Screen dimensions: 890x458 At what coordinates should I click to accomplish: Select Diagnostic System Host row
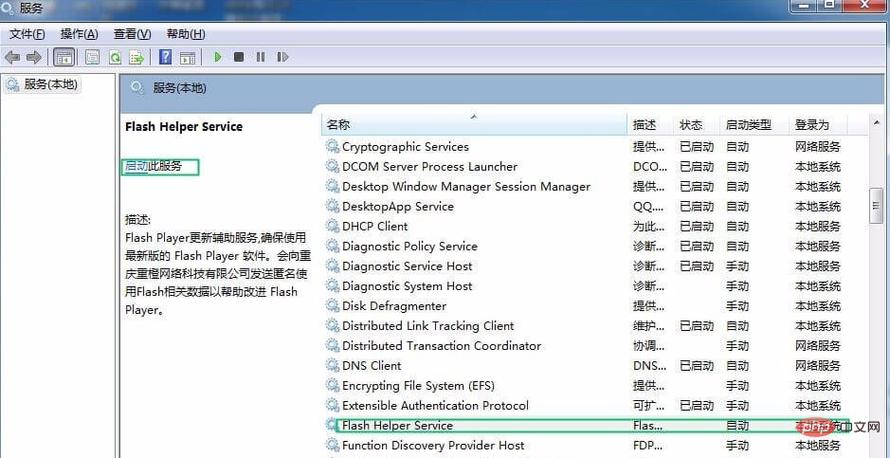[x=585, y=286]
